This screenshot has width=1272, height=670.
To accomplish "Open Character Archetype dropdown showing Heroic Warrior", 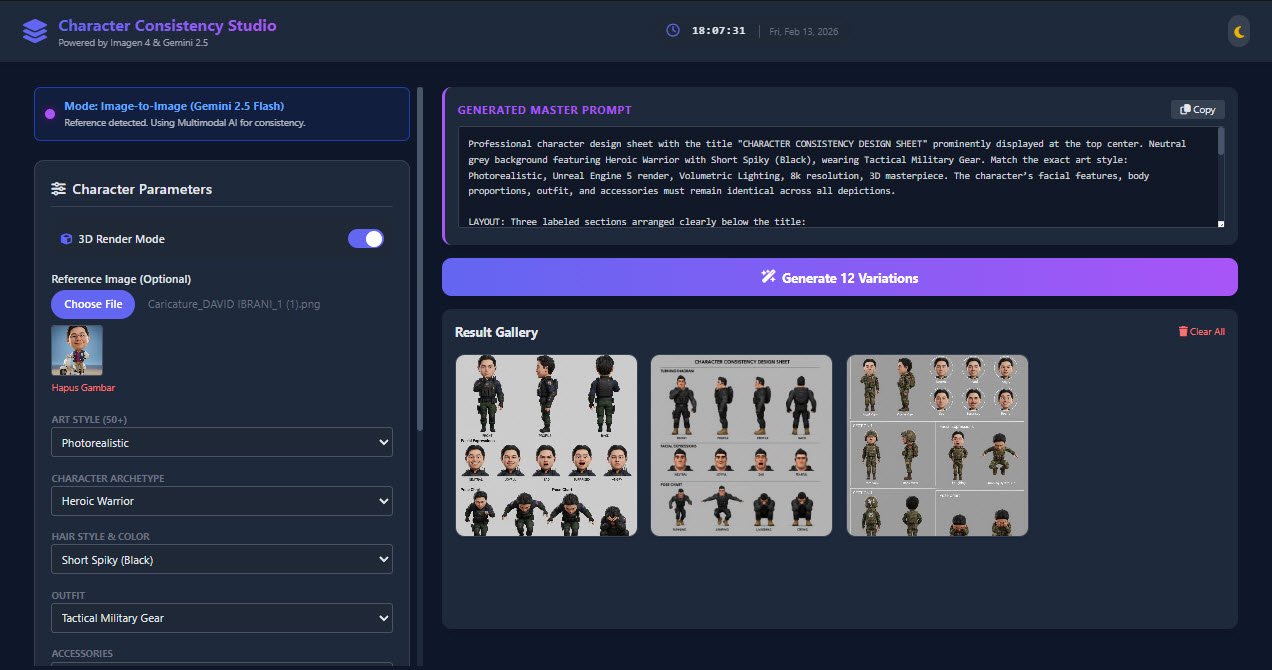I will click(x=222, y=501).
